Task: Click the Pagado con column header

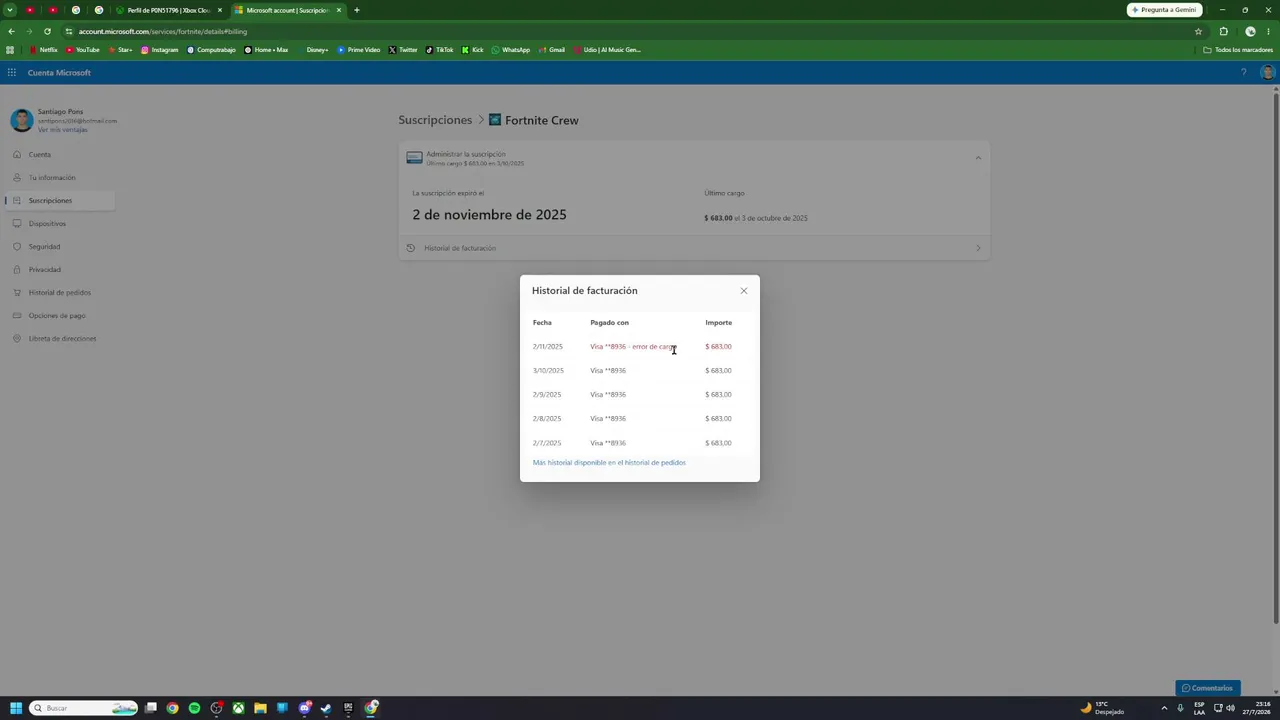Action: coord(609,323)
